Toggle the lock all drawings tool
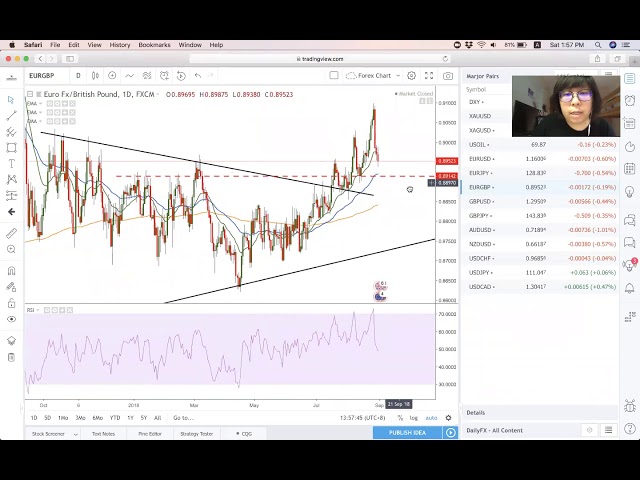 [x=11, y=305]
